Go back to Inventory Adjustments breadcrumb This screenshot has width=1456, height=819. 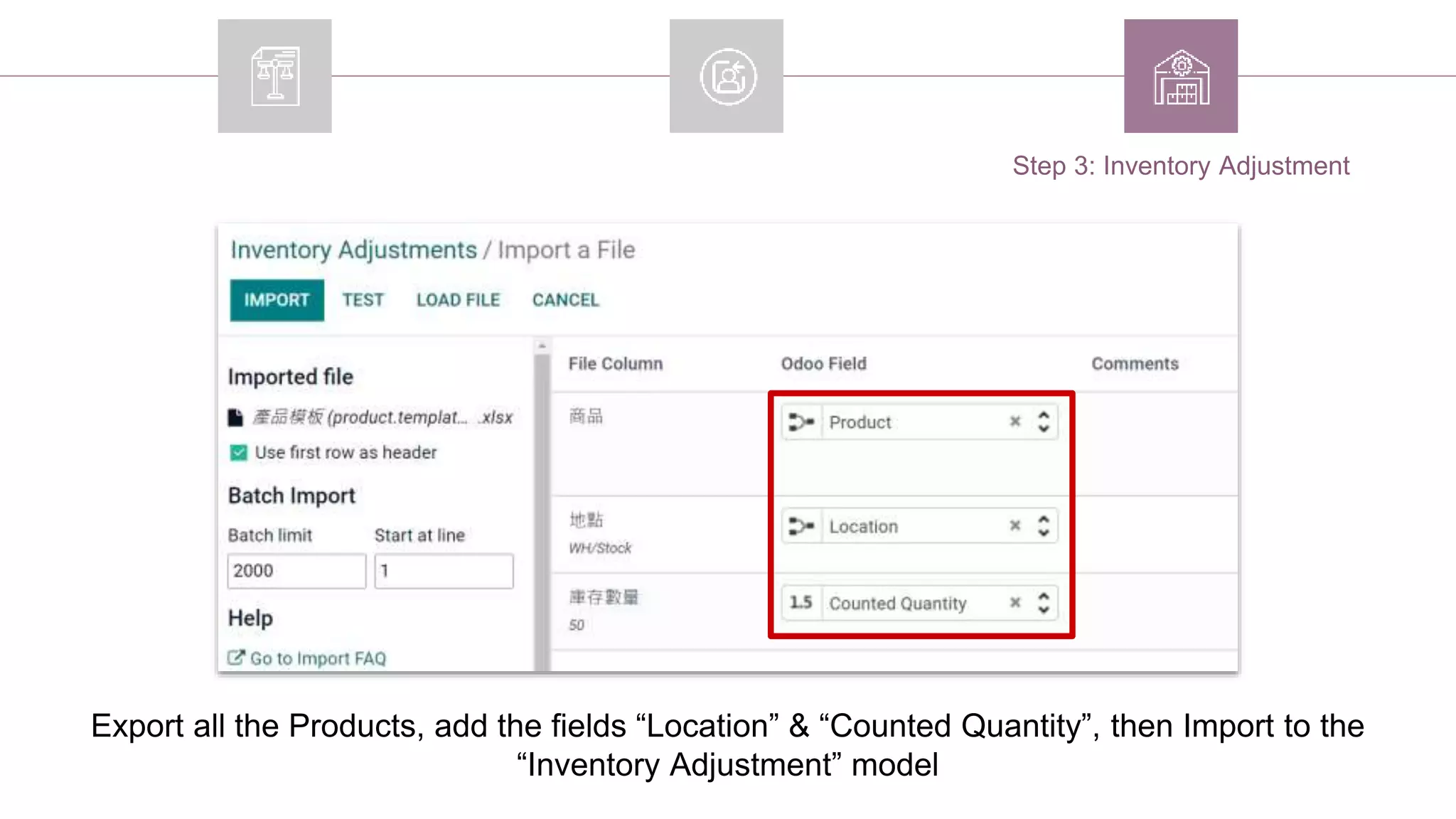click(x=353, y=250)
